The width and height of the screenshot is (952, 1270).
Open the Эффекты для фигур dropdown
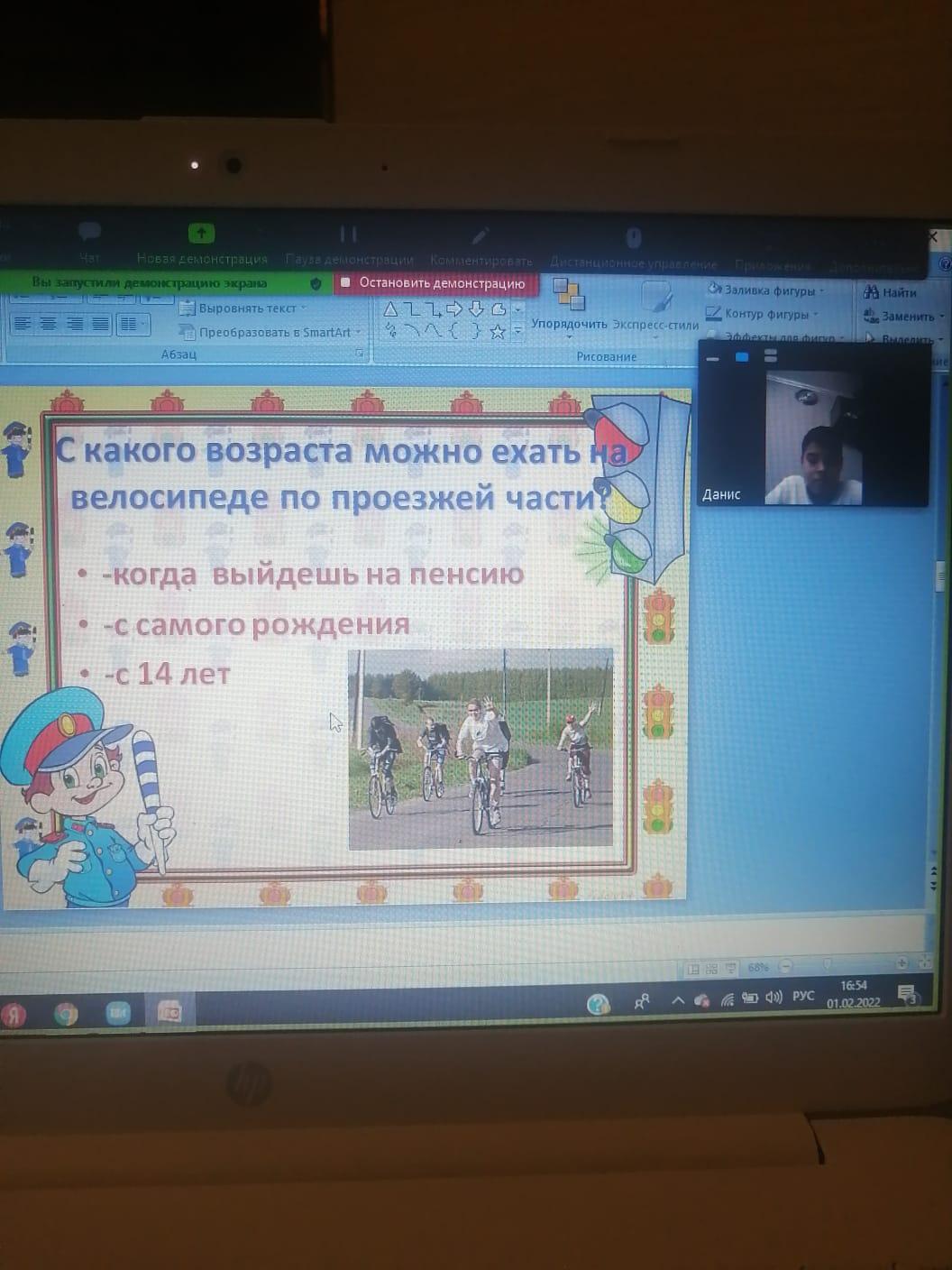pyautogui.click(x=777, y=336)
